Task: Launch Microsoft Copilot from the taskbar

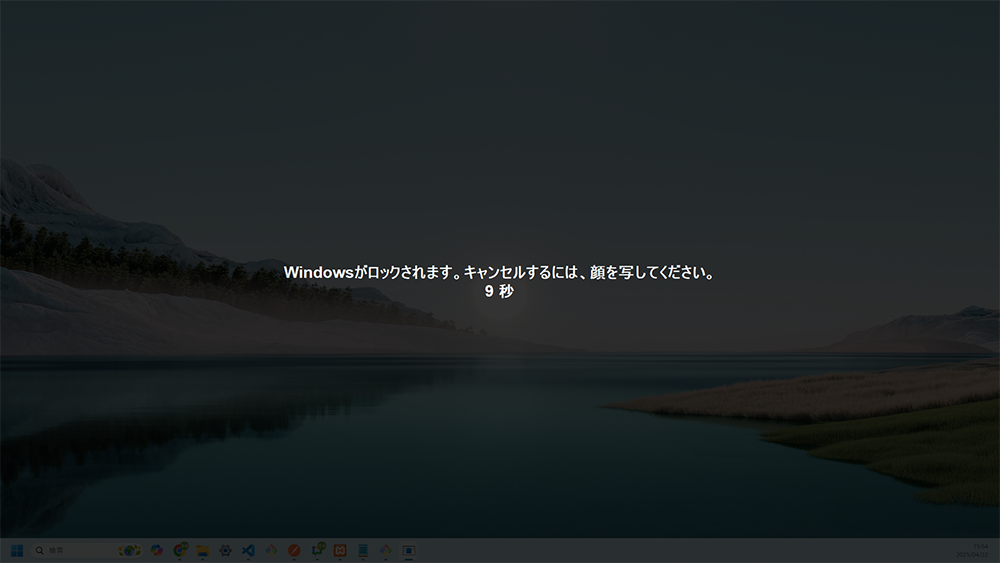Action: click(157, 550)
